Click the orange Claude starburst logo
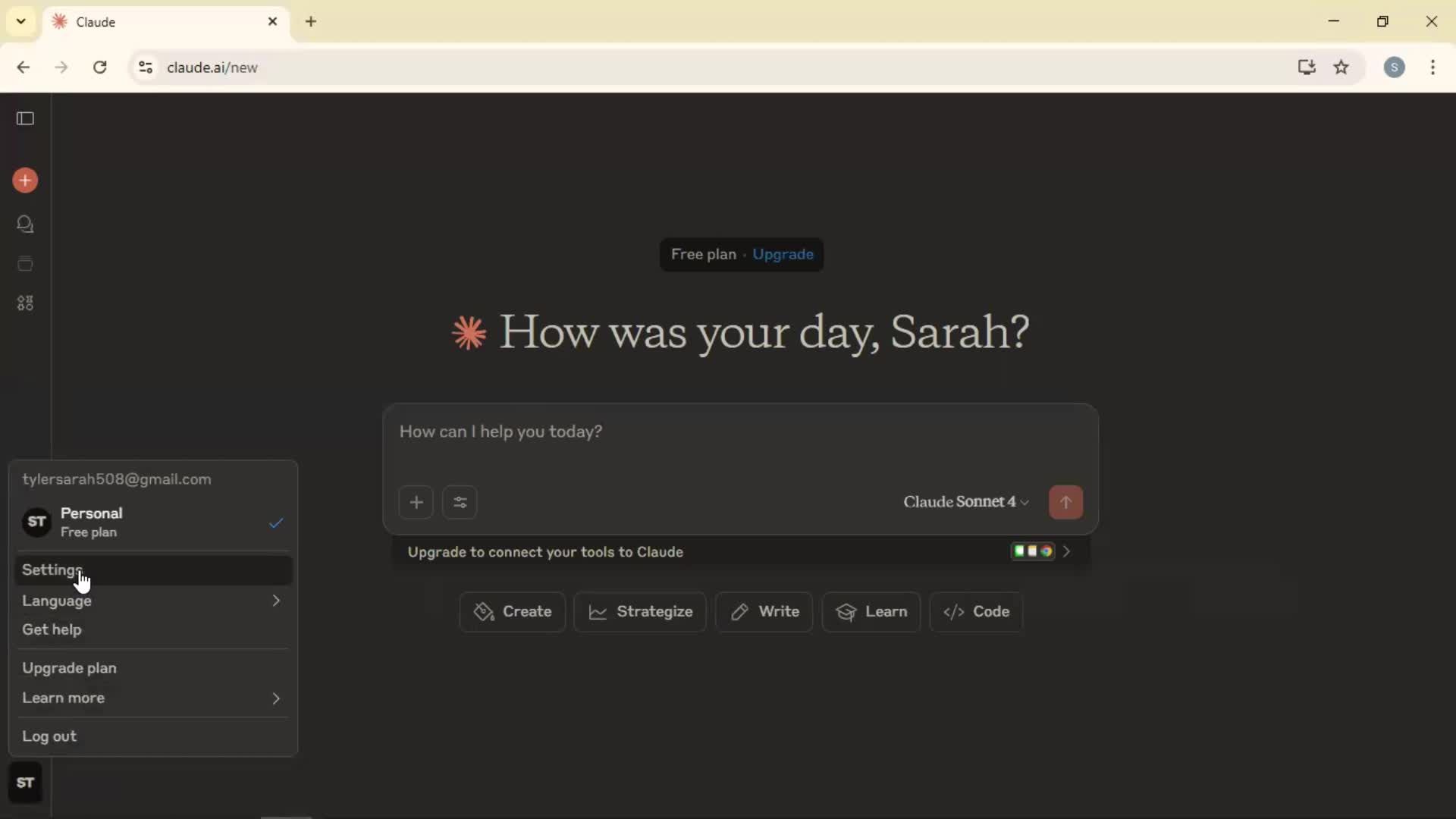 469,333
